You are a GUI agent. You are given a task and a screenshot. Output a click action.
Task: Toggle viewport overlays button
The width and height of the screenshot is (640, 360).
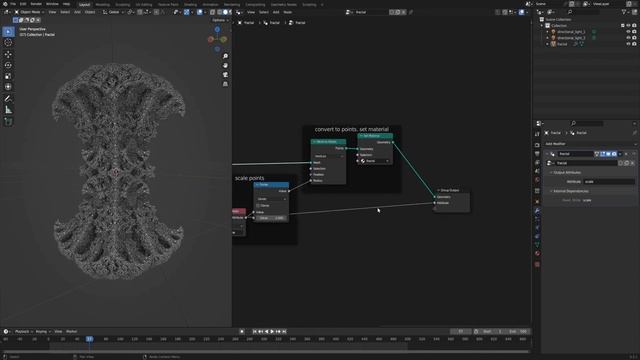(200, 12)
